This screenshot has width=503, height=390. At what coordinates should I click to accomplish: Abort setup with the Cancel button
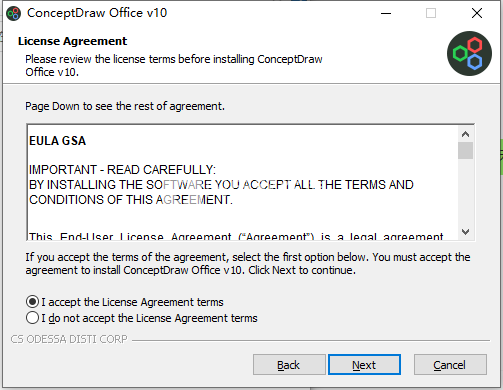pos(450,365)
